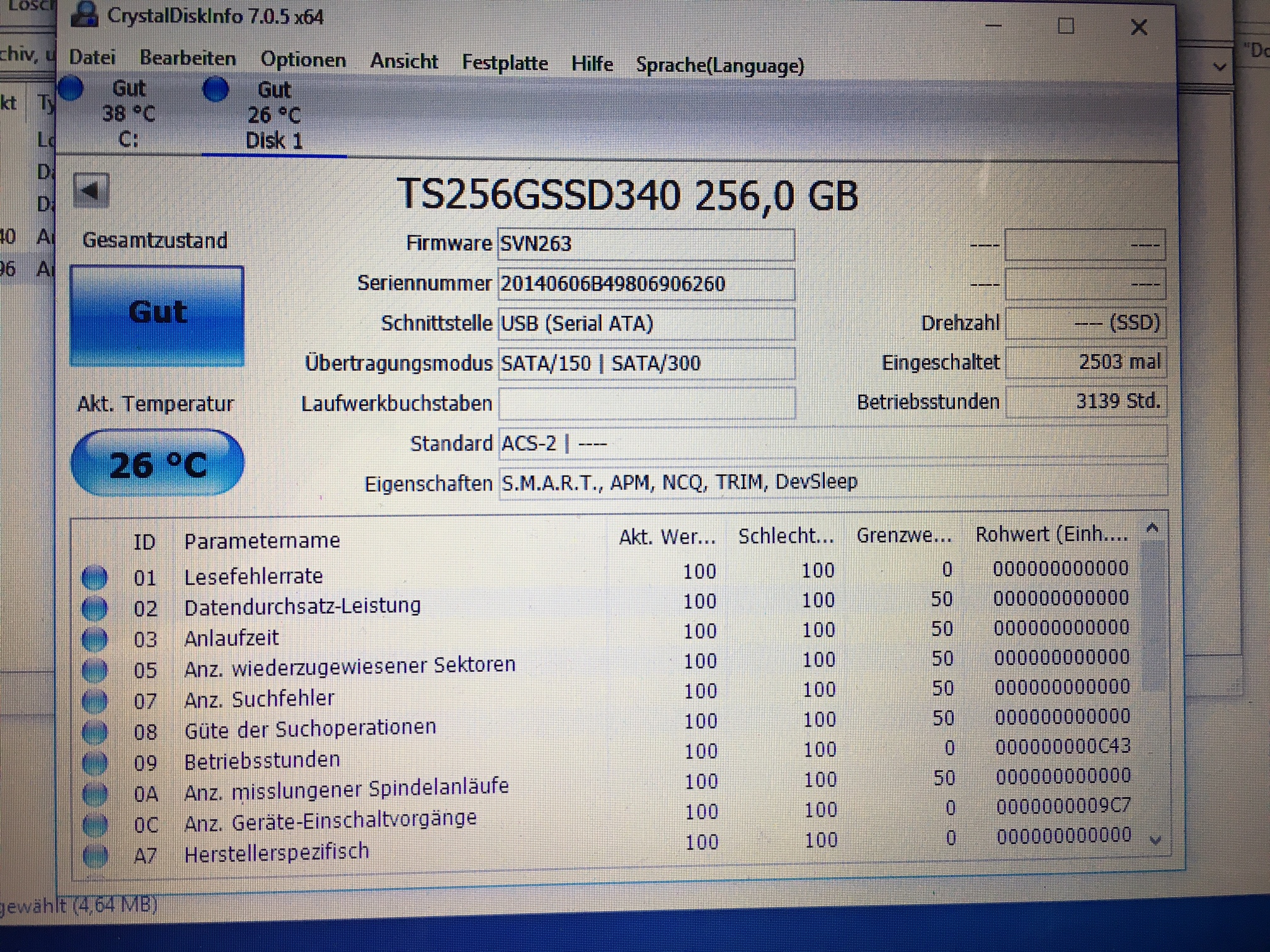Select the Anlaufzeit parameter name
The width and height of the screenshot is (1270, 952).
pyautogui.click(x=231, y=638)
